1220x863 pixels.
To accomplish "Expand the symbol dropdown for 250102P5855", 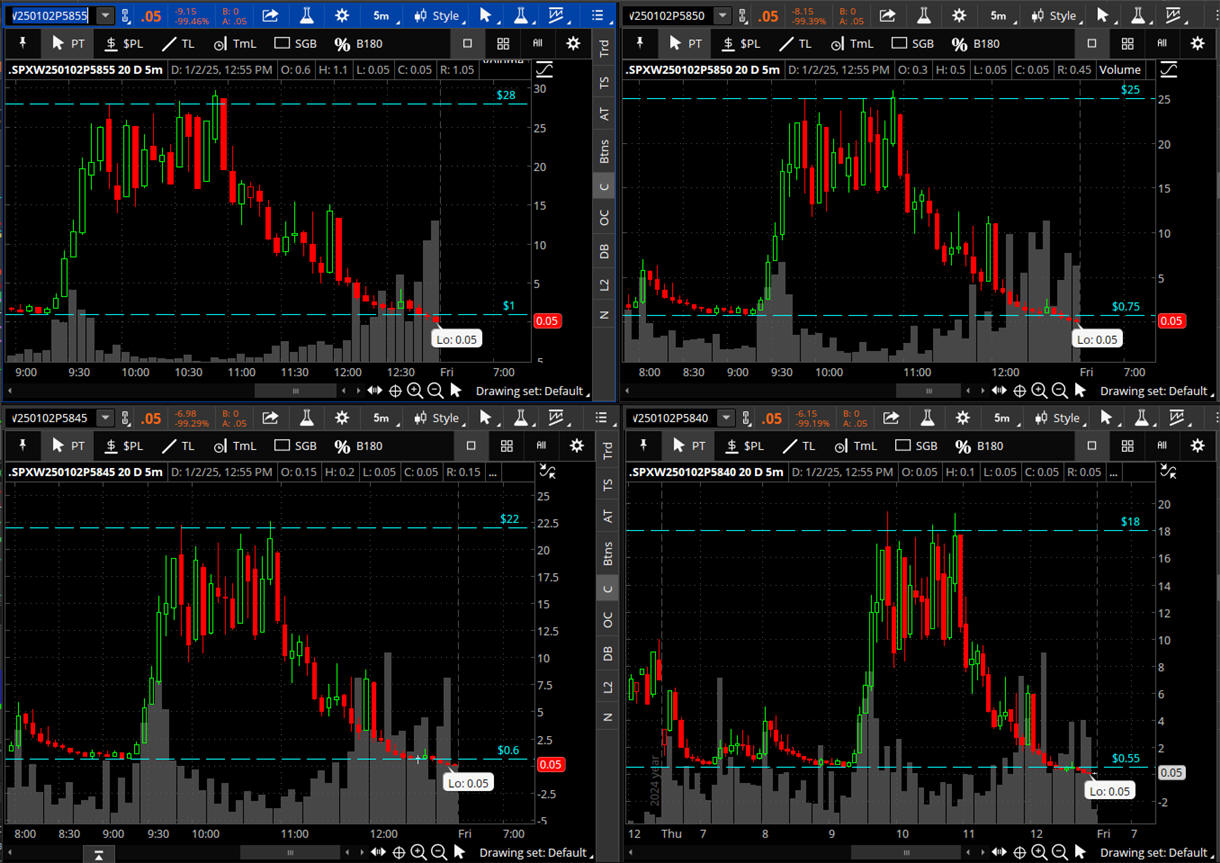I will pyautogui.click(x=104, y=16).
